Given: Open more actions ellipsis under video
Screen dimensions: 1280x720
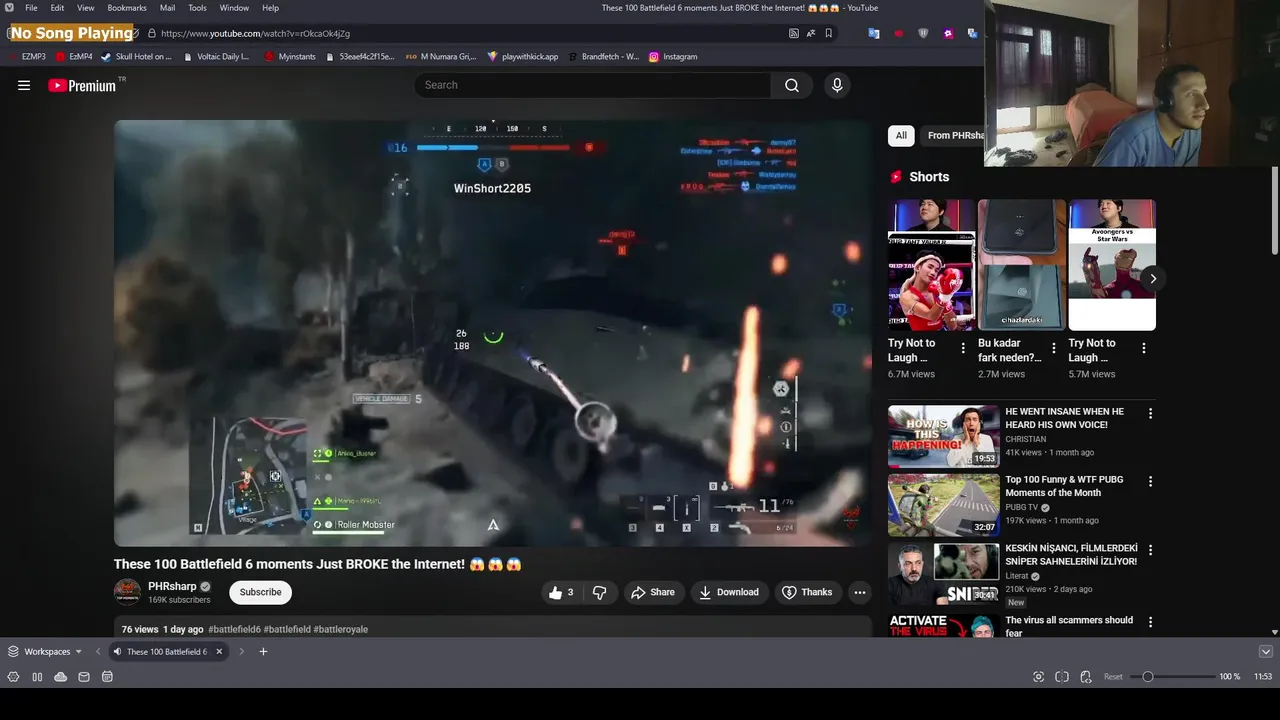Looking at the screenshot, I should pos(859,592).
